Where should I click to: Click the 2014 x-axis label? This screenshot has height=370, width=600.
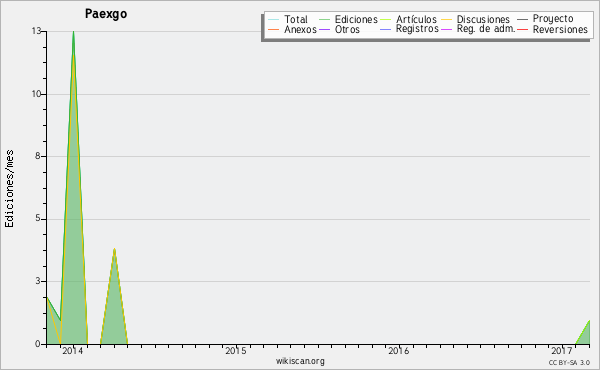73,350
